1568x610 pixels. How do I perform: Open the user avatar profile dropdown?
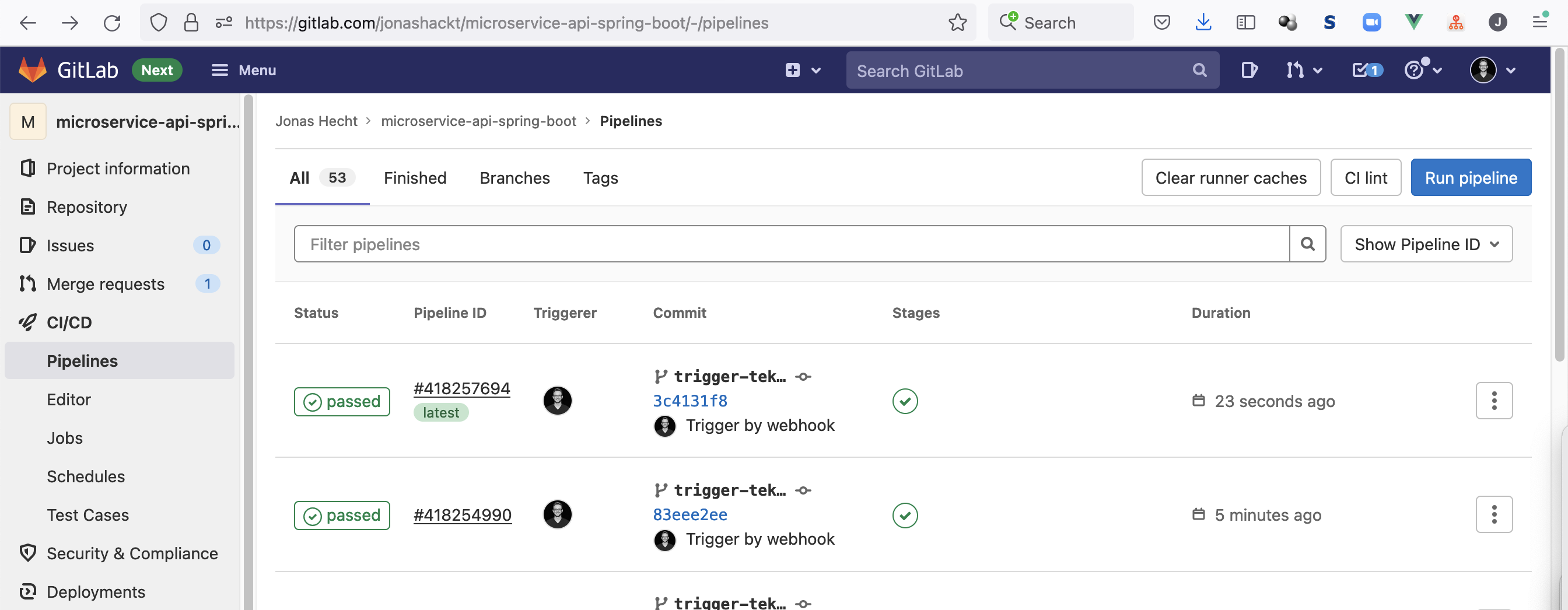(1492, 71)
